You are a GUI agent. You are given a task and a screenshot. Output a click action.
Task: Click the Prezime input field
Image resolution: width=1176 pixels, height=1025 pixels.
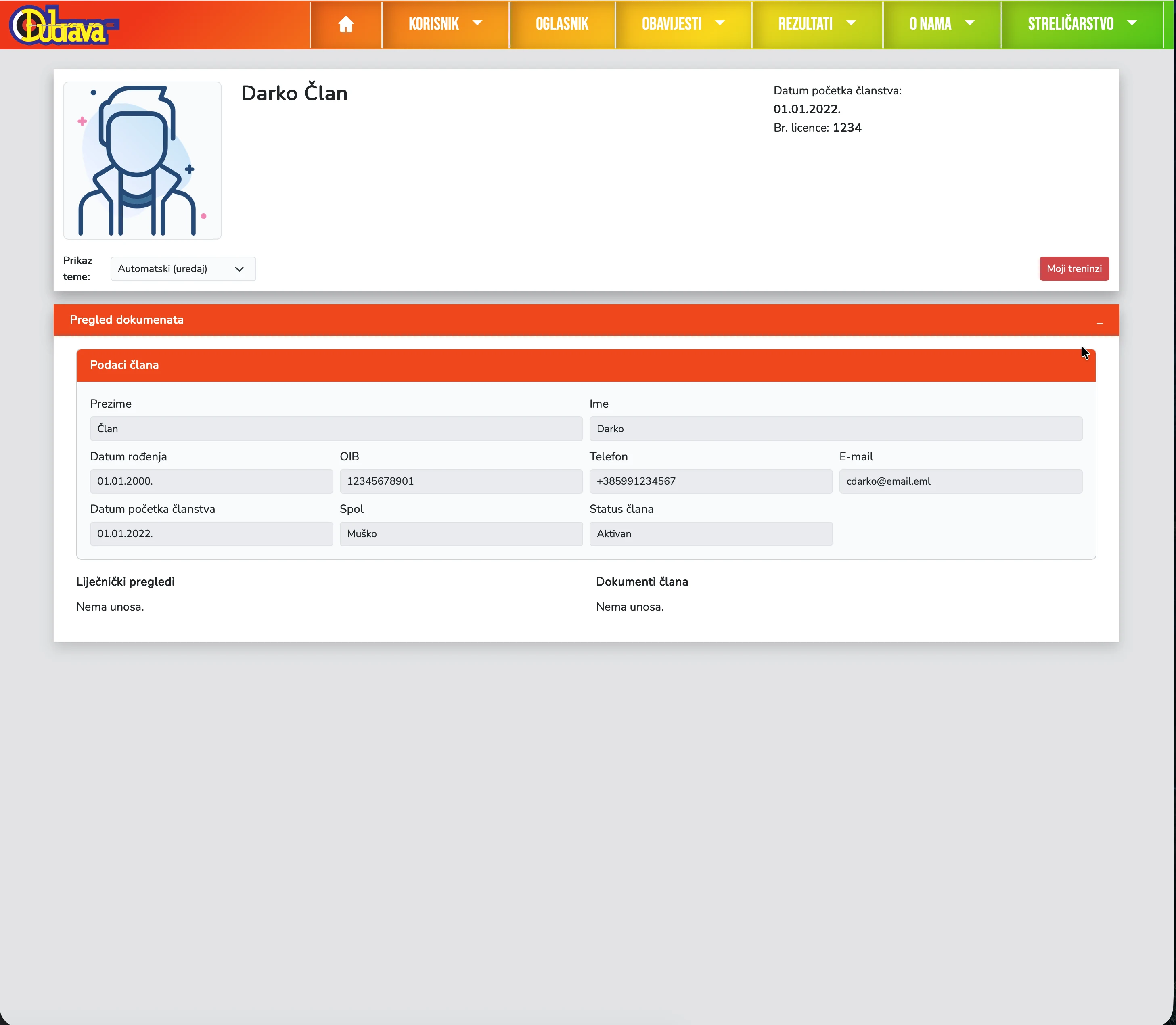(x=336, y=429)
